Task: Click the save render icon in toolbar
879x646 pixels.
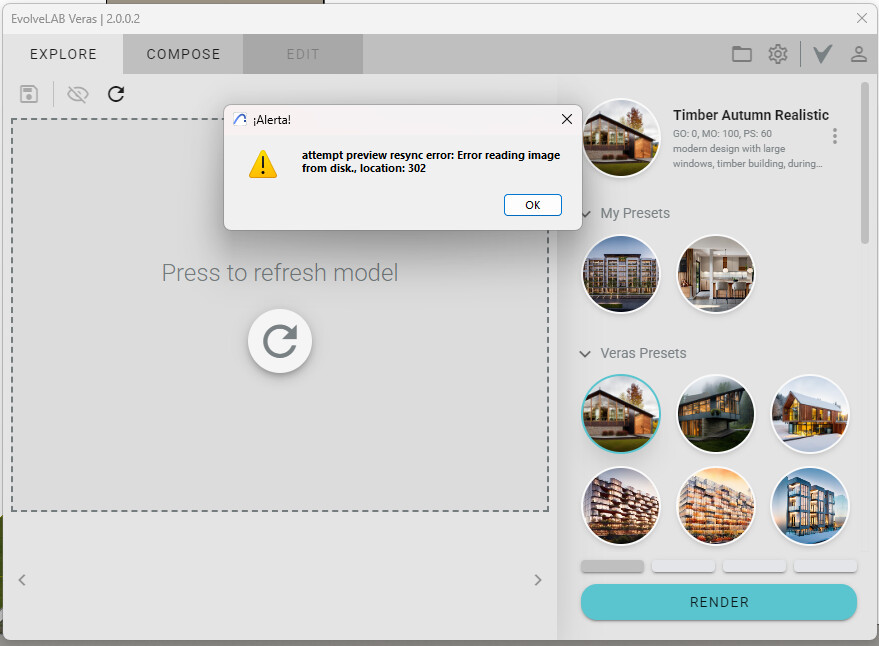Action: (x=29, y=94)
